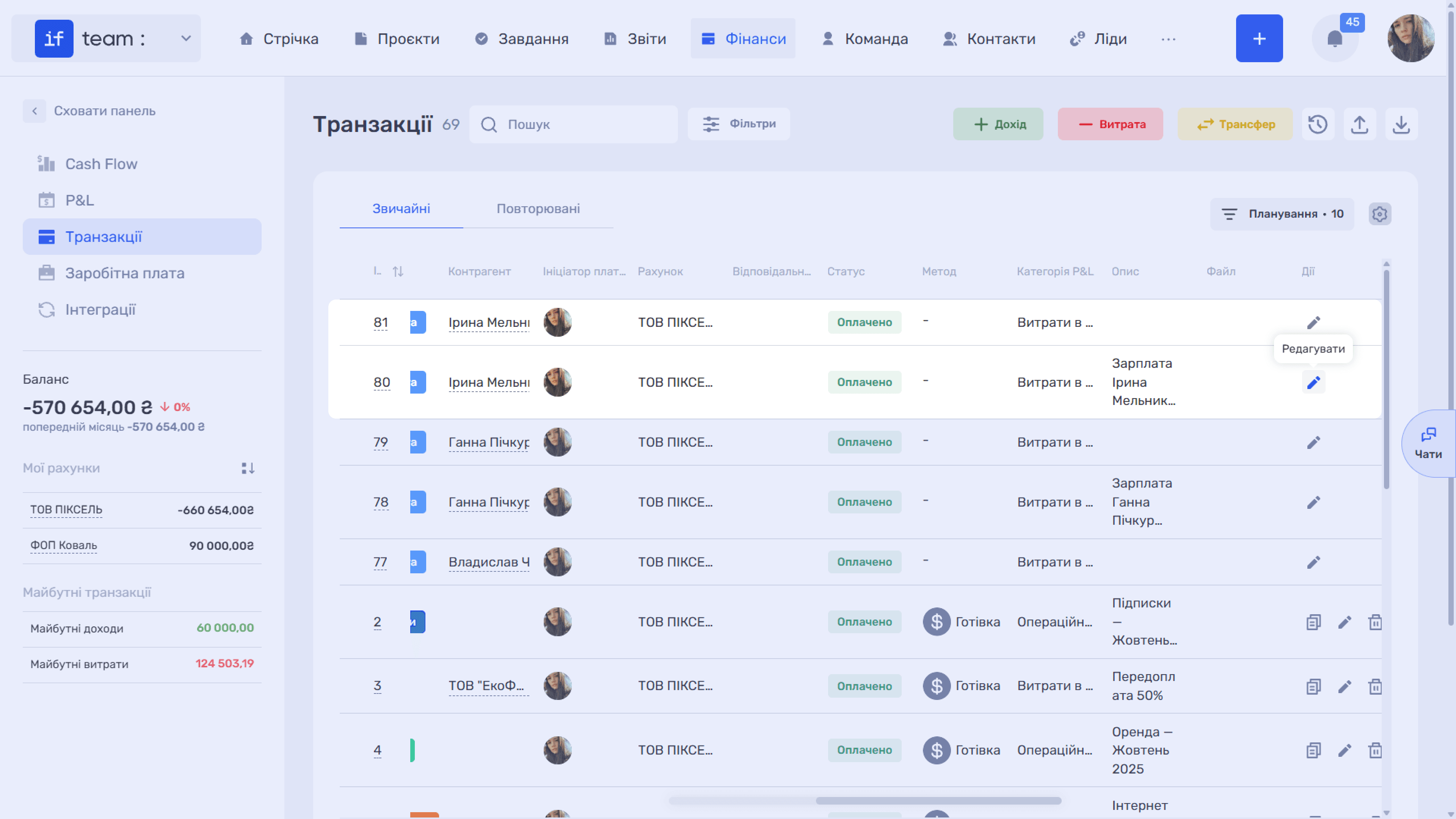1456x819 pixels.
Task: Switch to the Повторювані tab
Action: pyautogui.click(x=538, y=209)
